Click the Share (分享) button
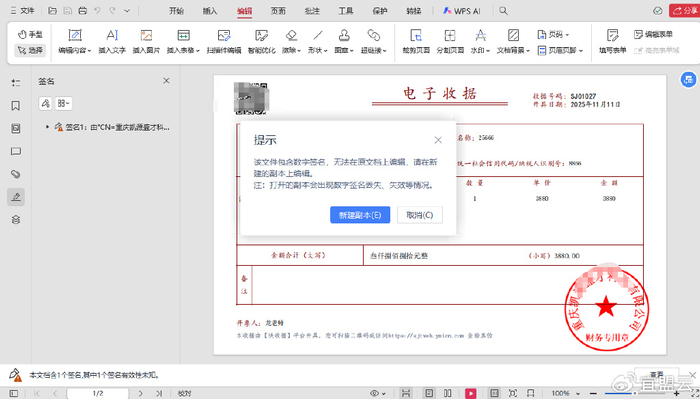700x399 pixels. 685,10
